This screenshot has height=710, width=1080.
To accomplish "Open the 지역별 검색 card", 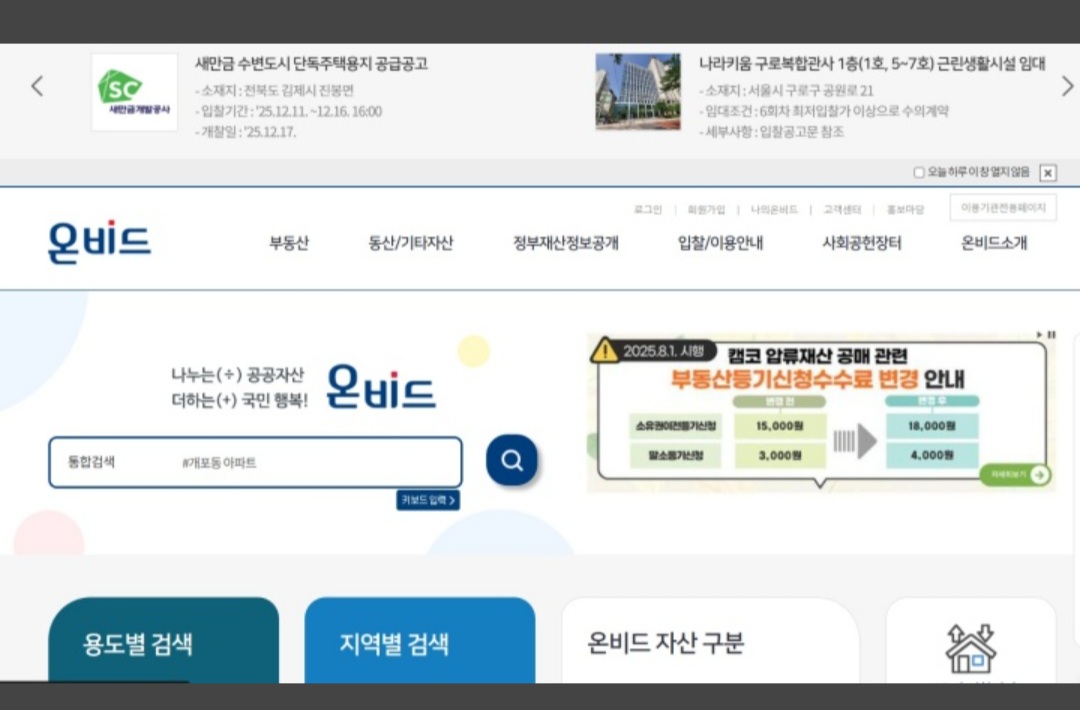I will [x=419, y=640].
